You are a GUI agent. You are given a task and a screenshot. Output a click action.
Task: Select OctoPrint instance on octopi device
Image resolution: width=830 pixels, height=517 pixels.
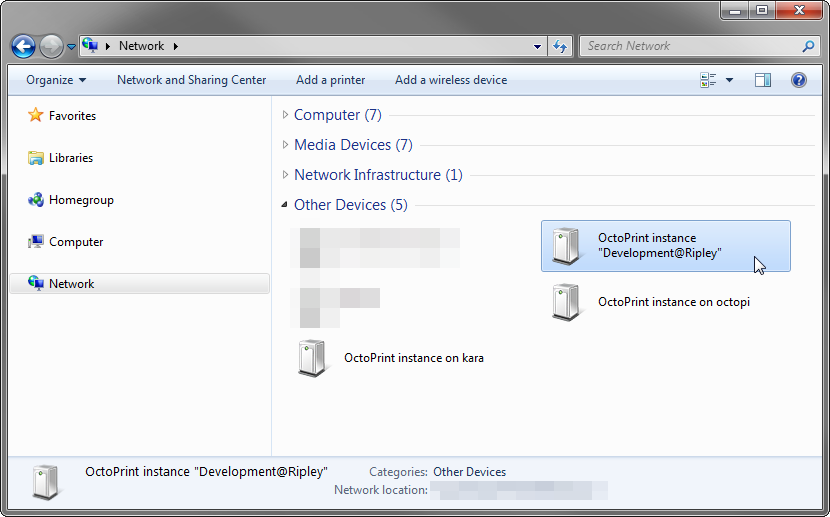pos(673,302)
